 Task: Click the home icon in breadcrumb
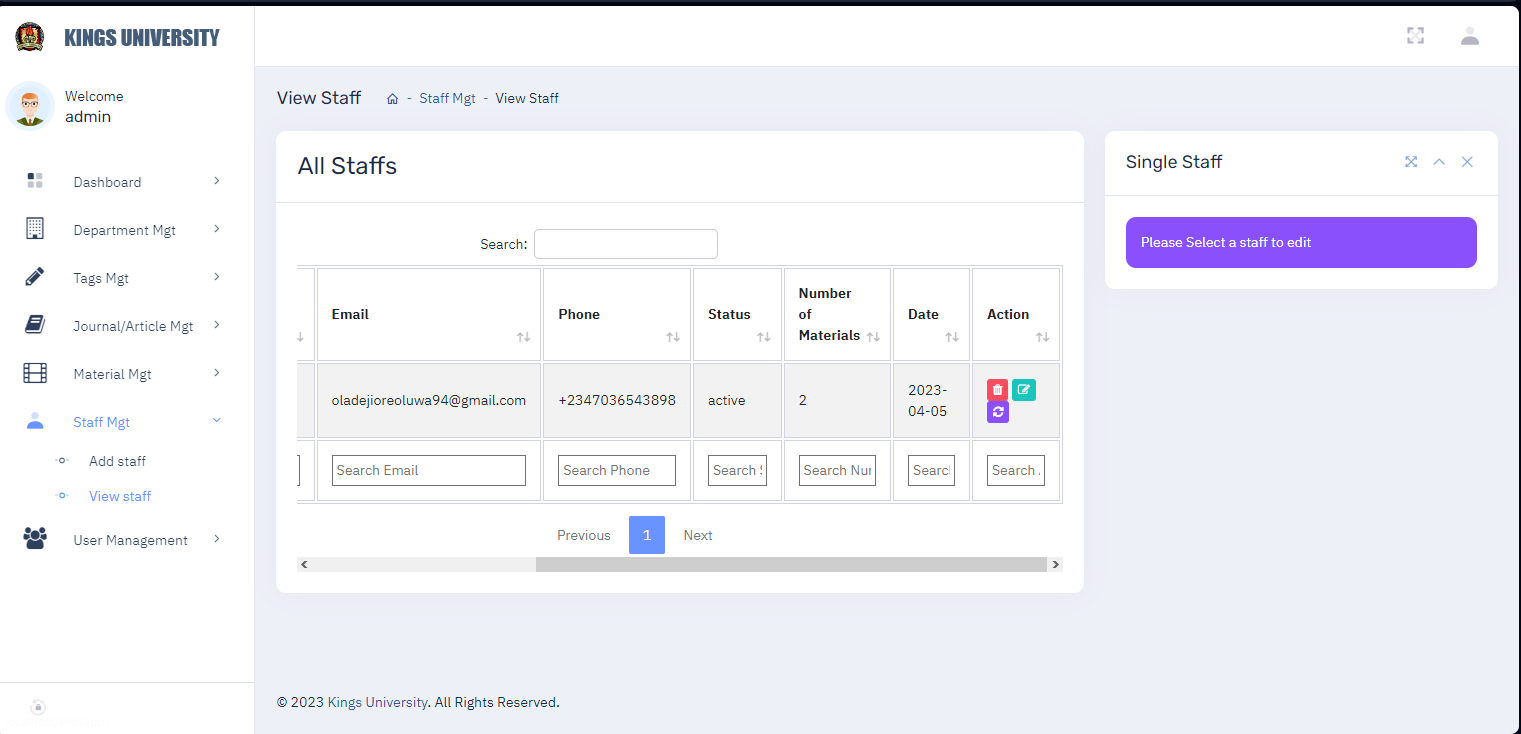pyautogui.click(x=393, y=99)
